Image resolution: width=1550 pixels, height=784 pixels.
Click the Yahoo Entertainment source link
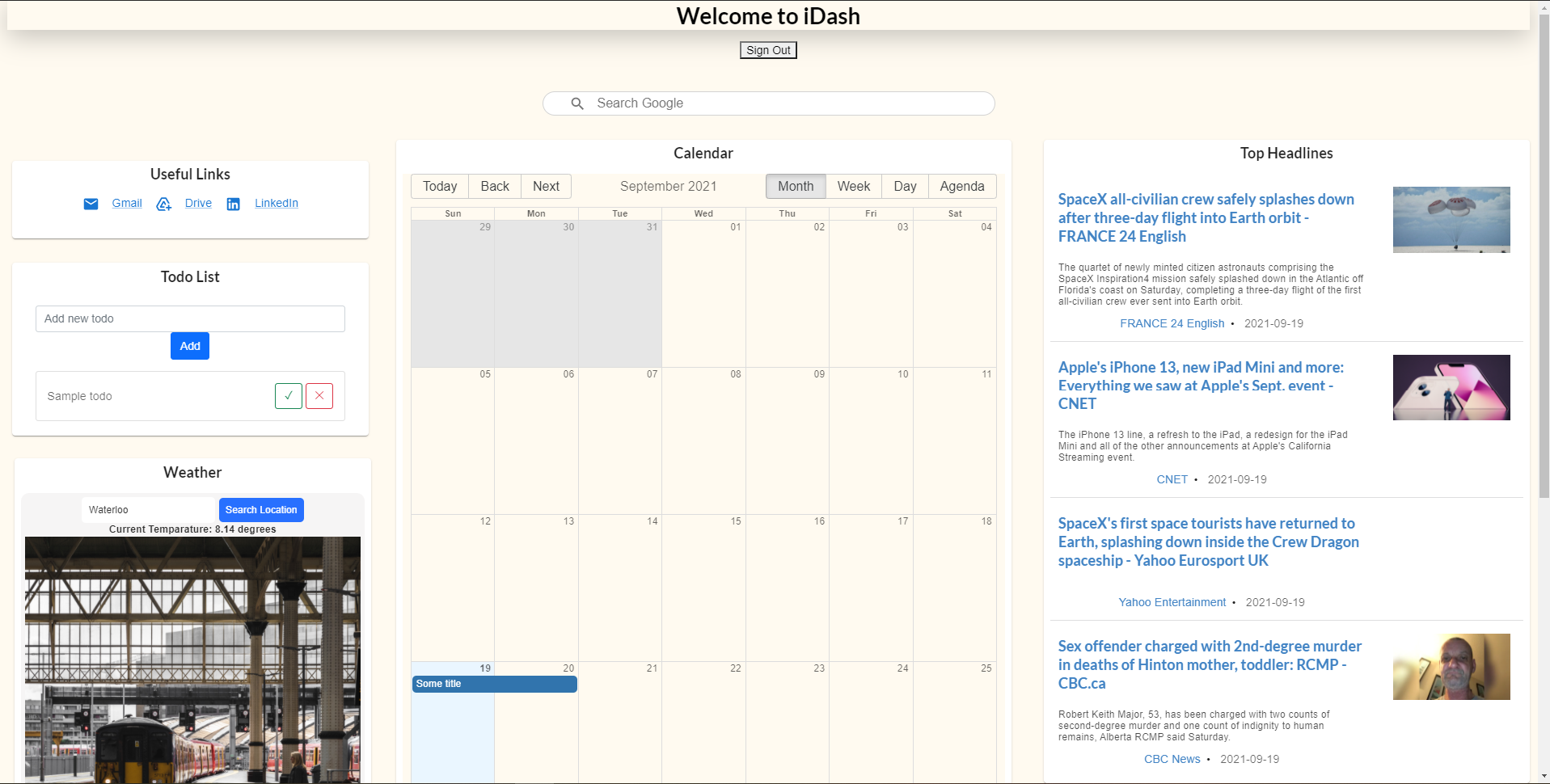pyautogui.click(x=1172, y=602)
